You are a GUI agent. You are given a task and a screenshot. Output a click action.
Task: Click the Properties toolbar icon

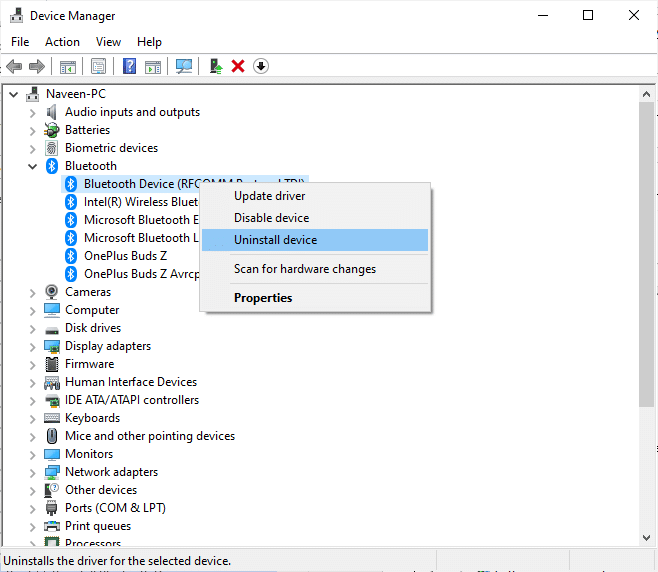coord(99,66)
